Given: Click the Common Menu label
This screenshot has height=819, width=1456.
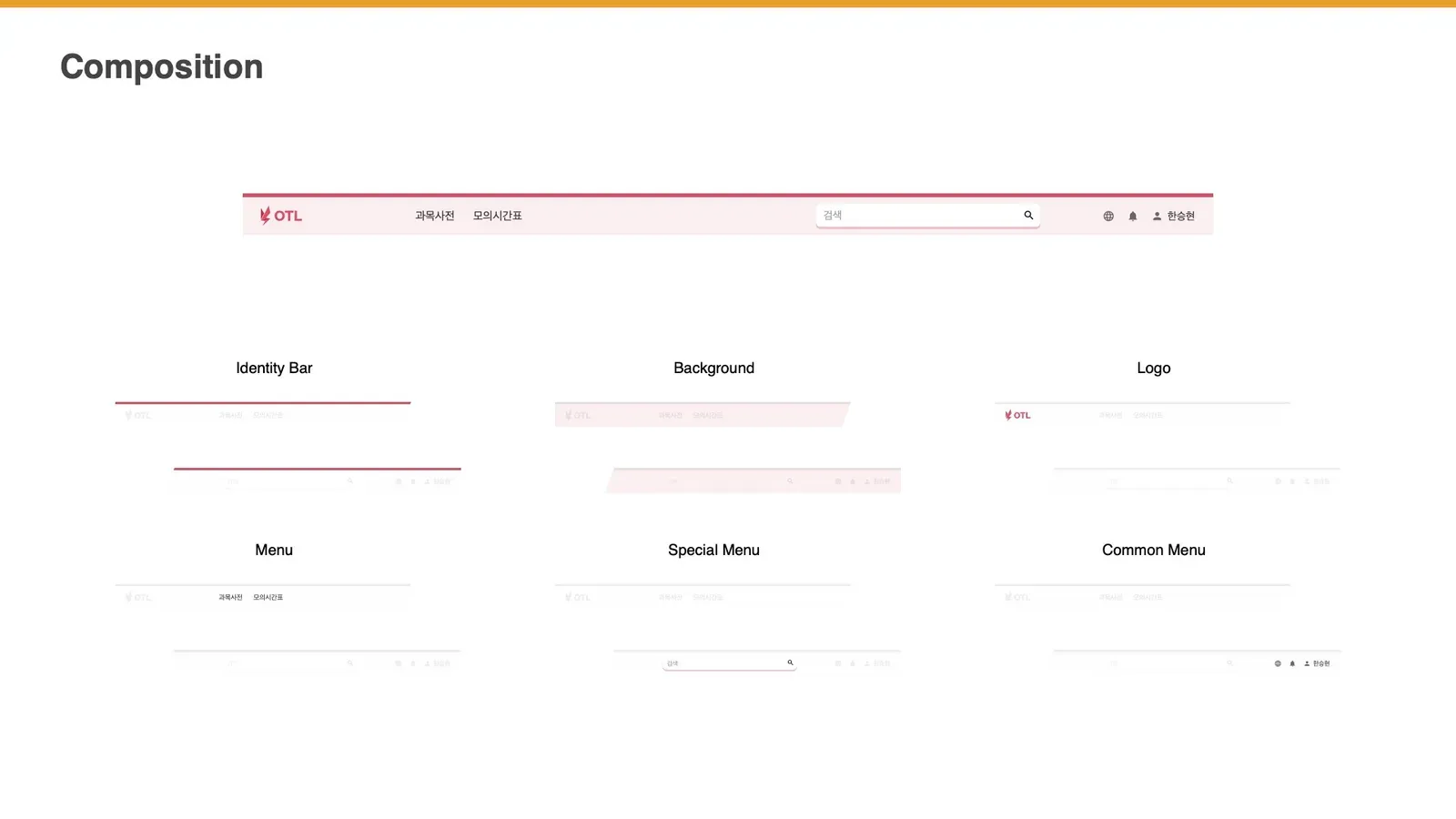Looking at the screenshot, I should 1153,550.
